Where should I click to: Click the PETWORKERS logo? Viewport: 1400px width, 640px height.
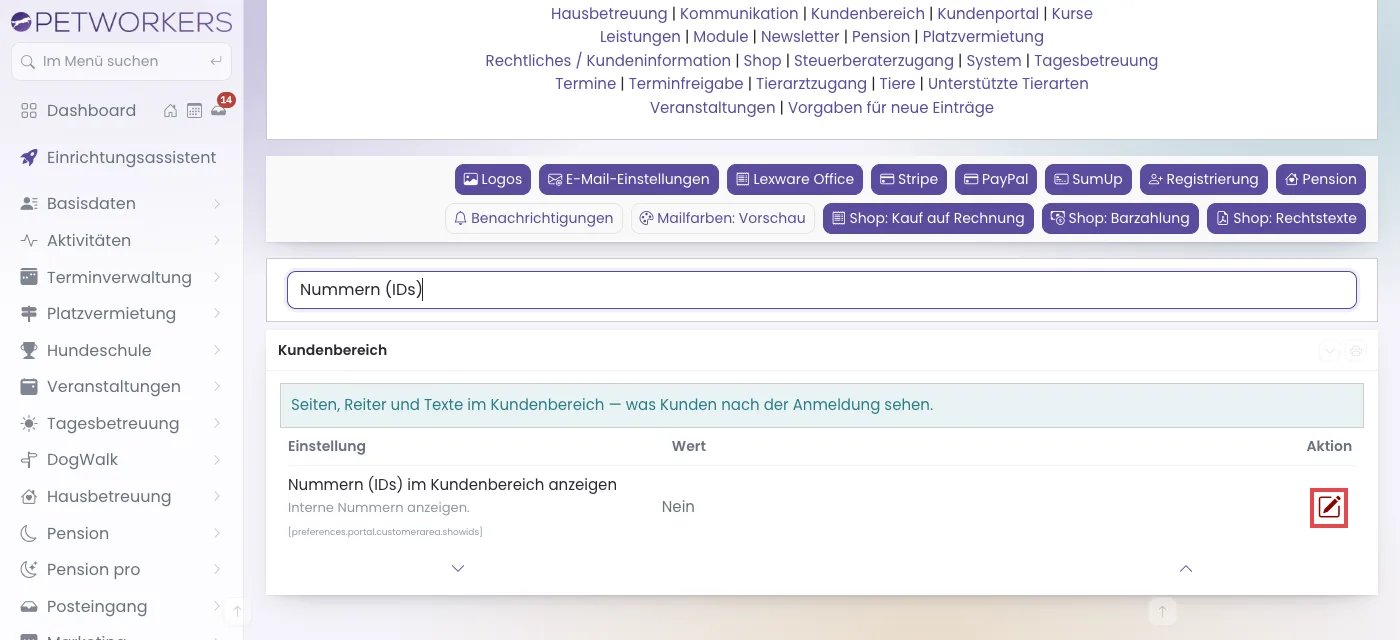122,22
